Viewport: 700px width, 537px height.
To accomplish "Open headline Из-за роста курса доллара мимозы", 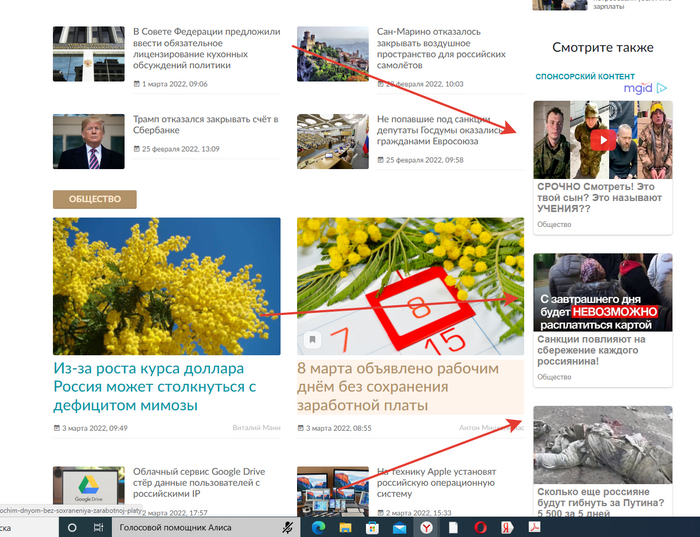I will click(x=155, y=387).
